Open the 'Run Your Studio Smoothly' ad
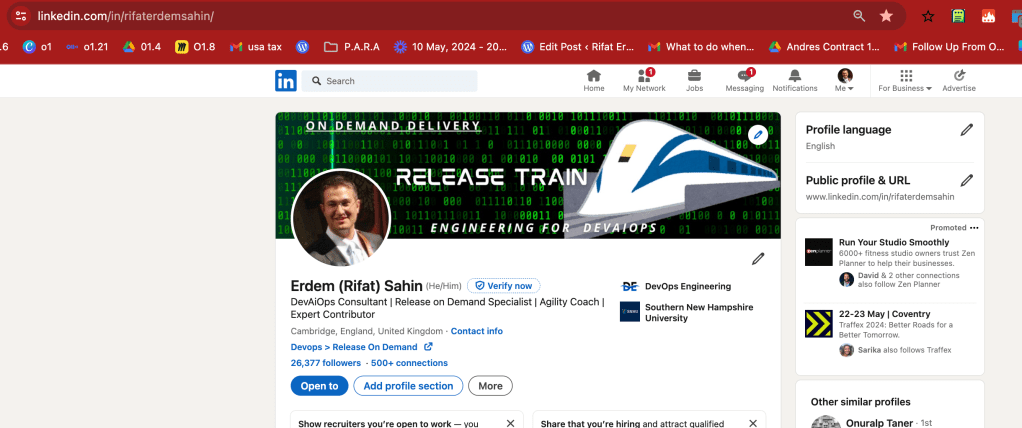The height and width of the screenshot is (428, 1022). point(894,242)
